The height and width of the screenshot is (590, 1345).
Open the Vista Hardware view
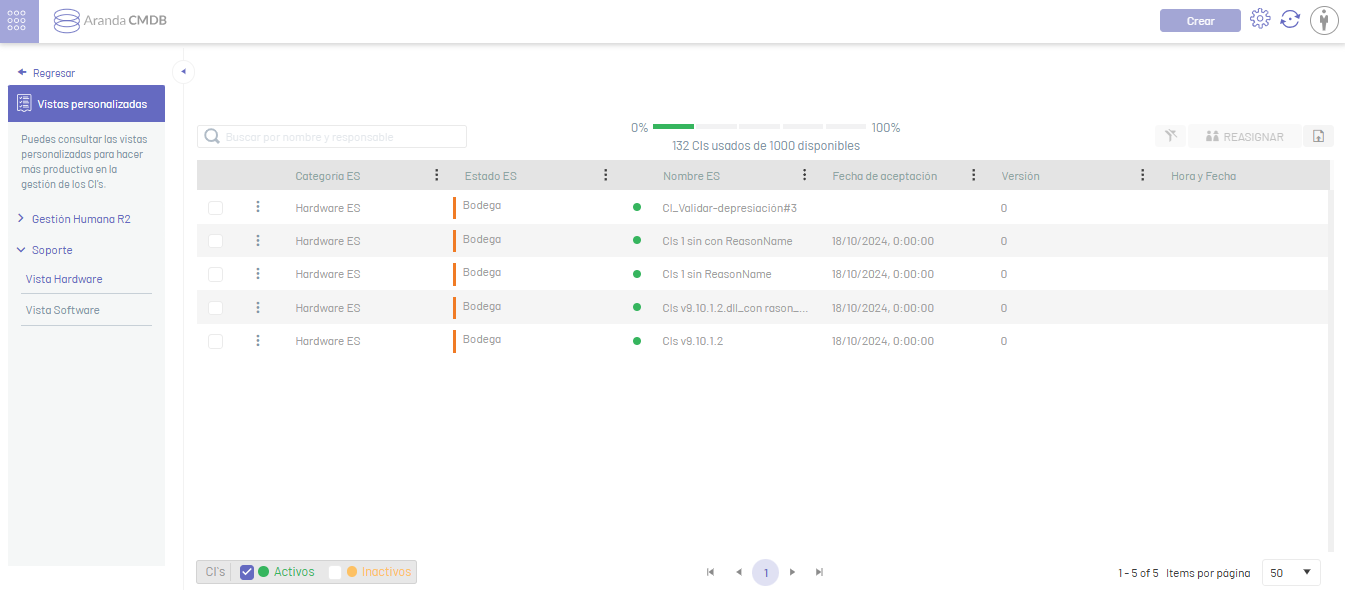point(64,279)
